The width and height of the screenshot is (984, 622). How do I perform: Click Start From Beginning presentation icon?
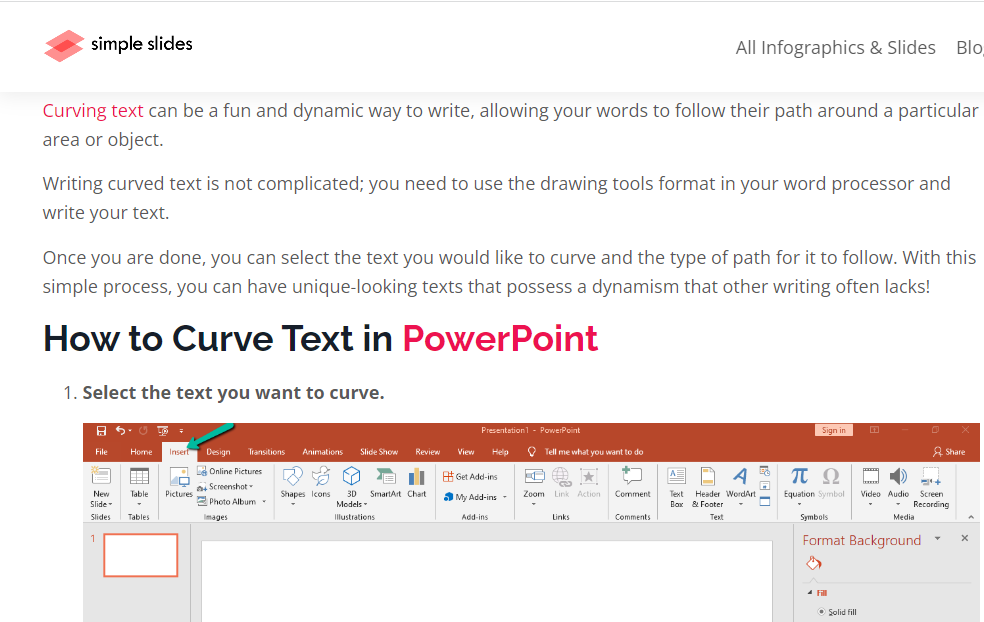(x=163, y=431)
